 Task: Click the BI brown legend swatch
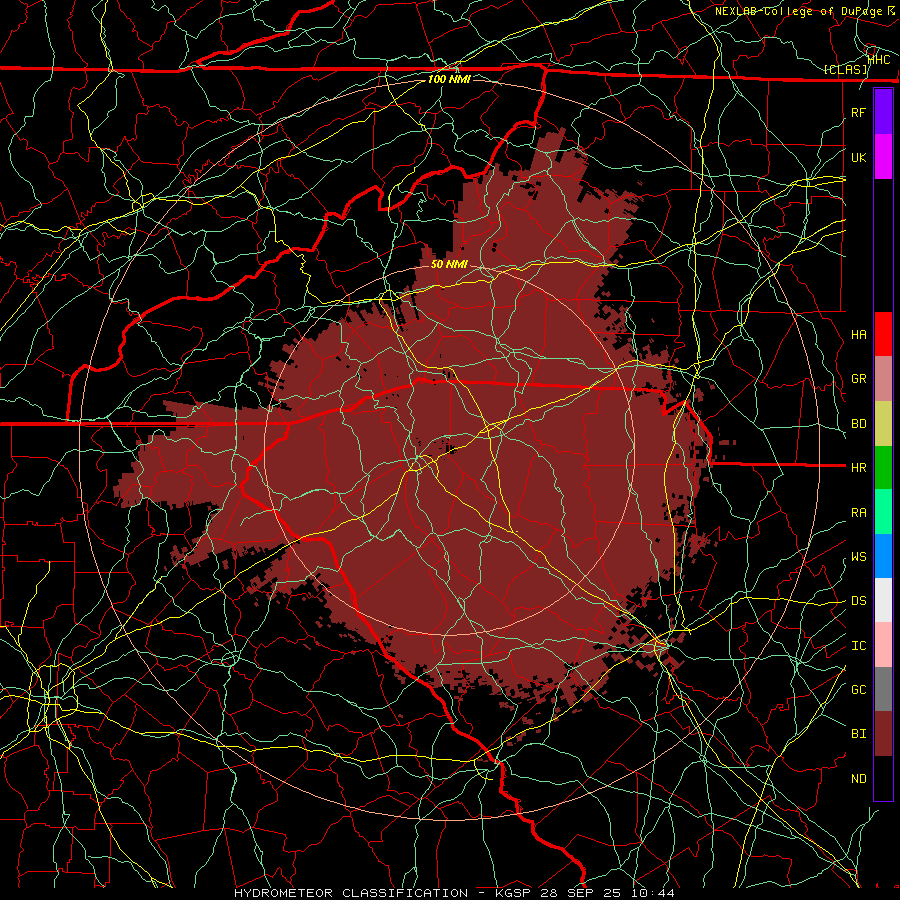coord(883,734)
